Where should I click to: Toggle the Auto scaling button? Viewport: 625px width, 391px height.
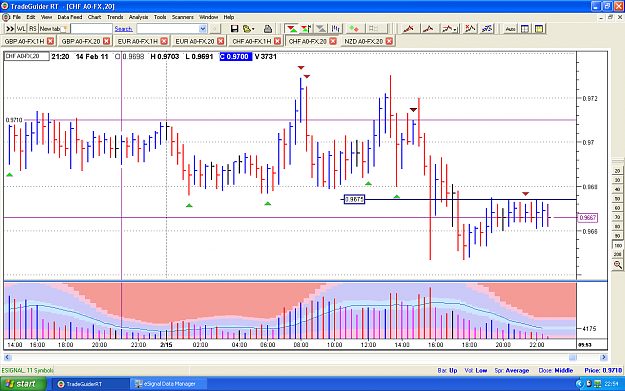(x=510, y=29)
